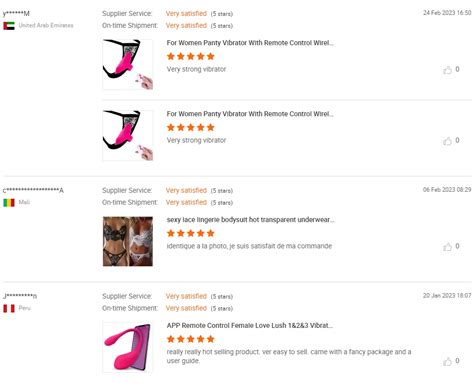This screenshot has height=388, width=474.
Task: Open the APP Remote Control product thumbnail
Action: click(128, 347)
